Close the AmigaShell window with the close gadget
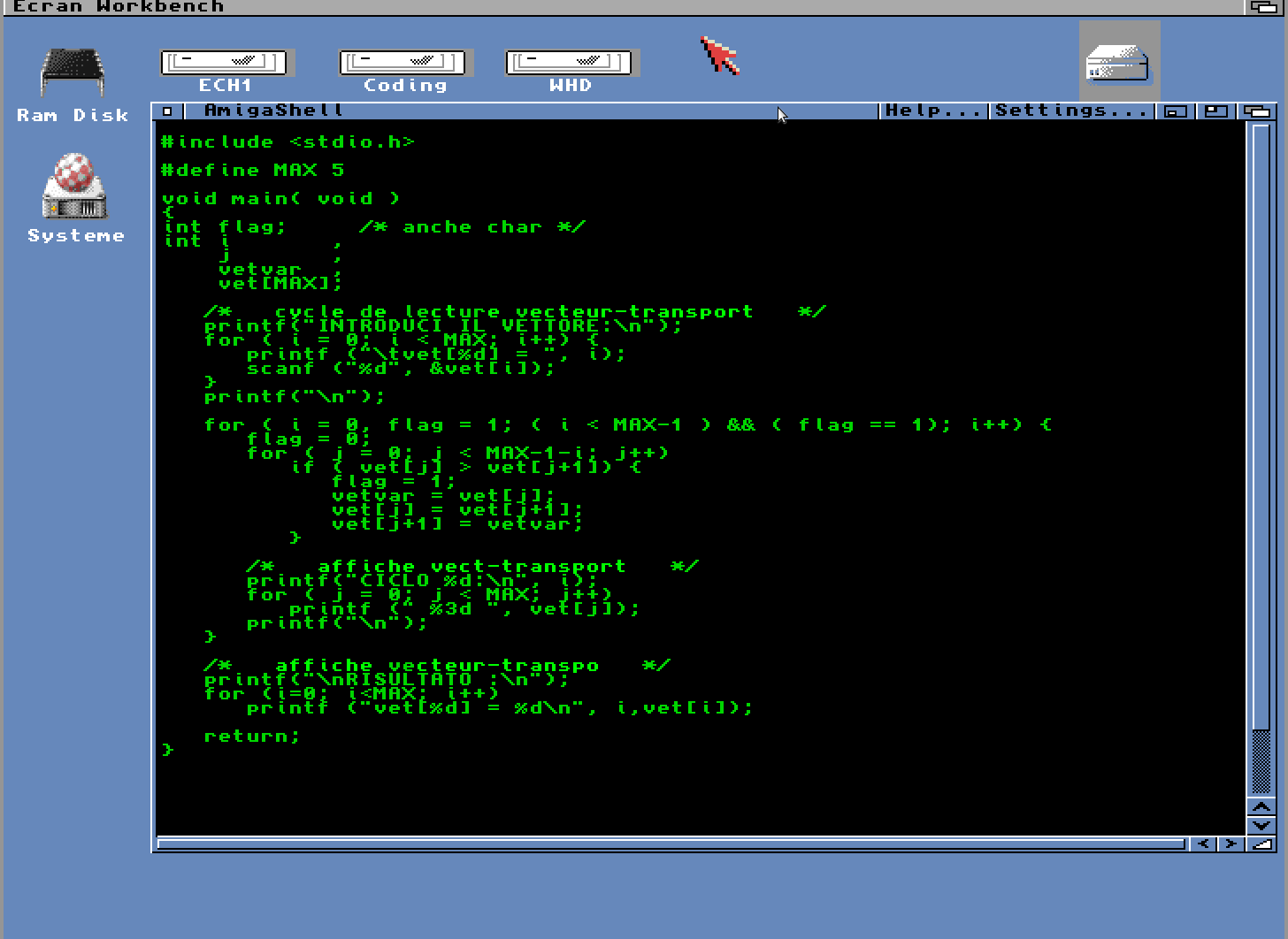Viewport: 1288px width, 939px height. (x=168, y=111)
